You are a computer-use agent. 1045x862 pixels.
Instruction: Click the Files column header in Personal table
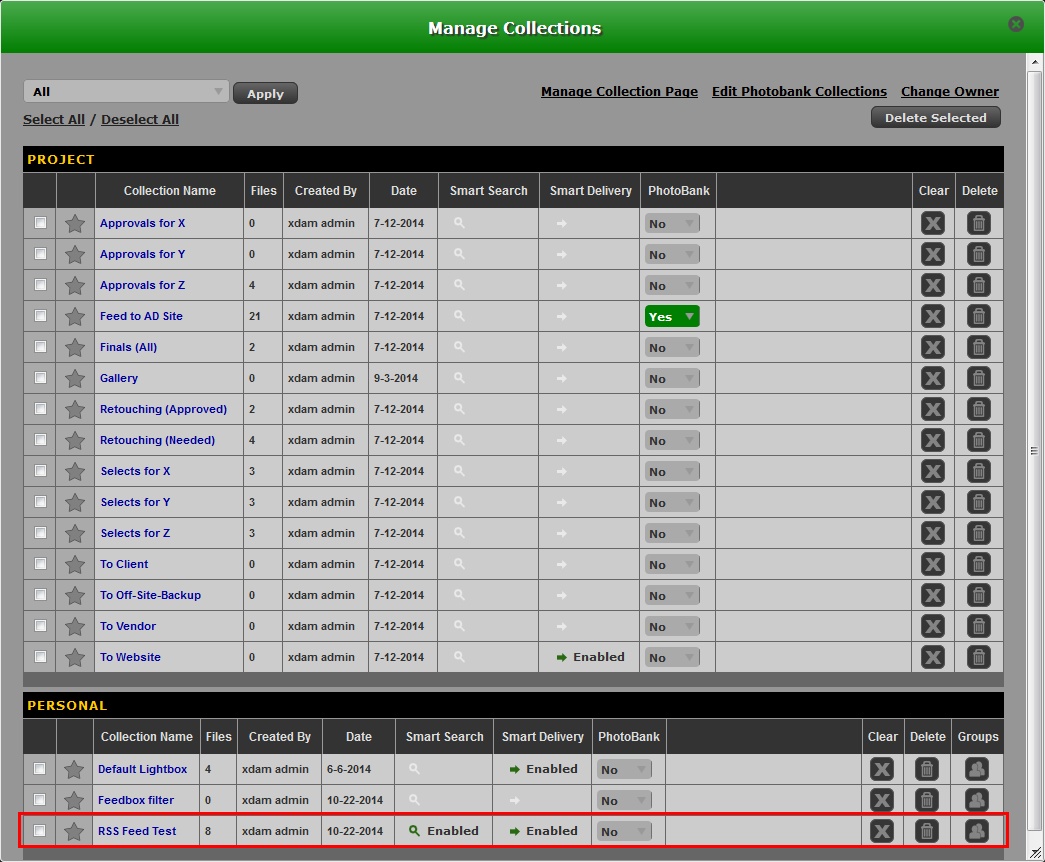tap(218, 737)
